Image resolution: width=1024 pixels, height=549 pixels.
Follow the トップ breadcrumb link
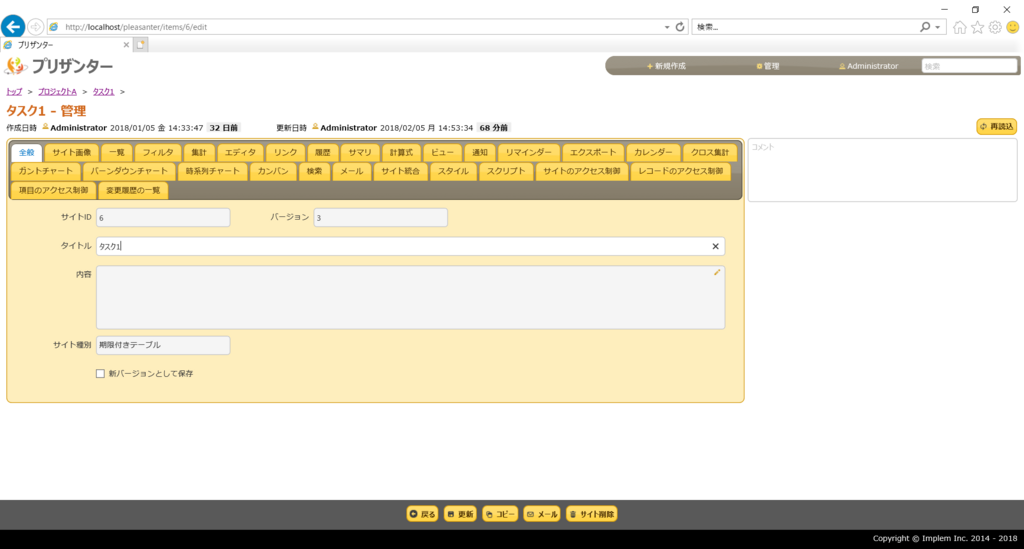tap(14, 91)
